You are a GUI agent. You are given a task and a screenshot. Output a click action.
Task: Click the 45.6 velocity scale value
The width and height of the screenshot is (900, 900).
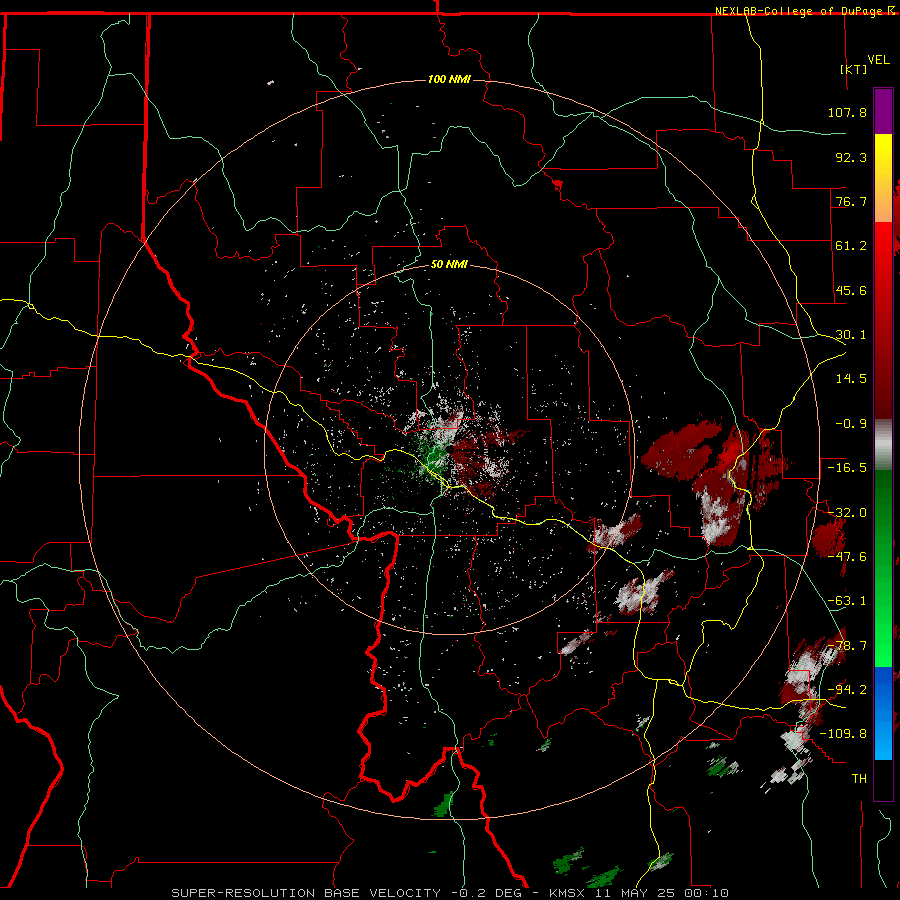[x=851, y=290]
